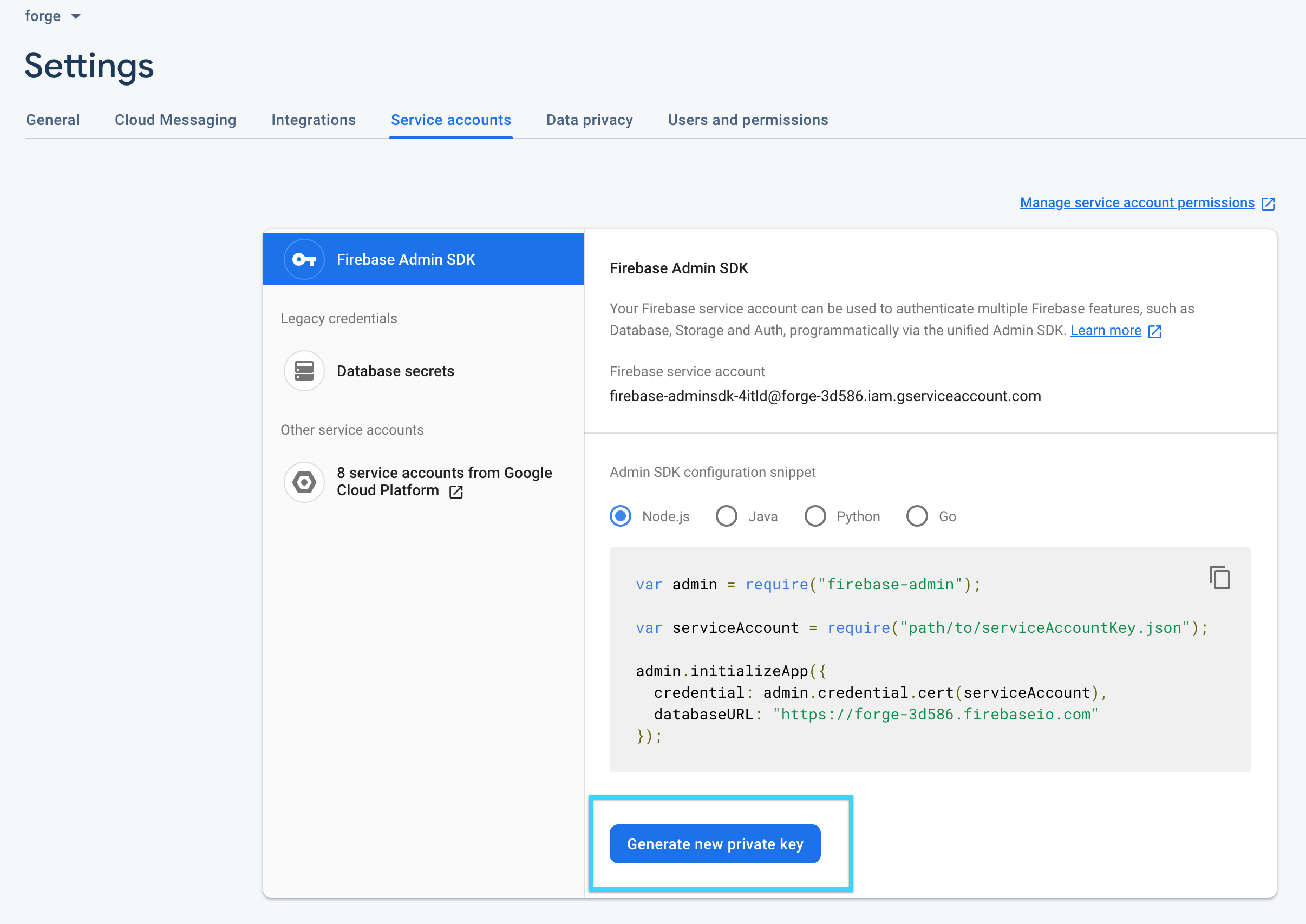Select Database secrets under Legacy credentials
Screen dimensions: 1306x924
(x=395, y=371)
